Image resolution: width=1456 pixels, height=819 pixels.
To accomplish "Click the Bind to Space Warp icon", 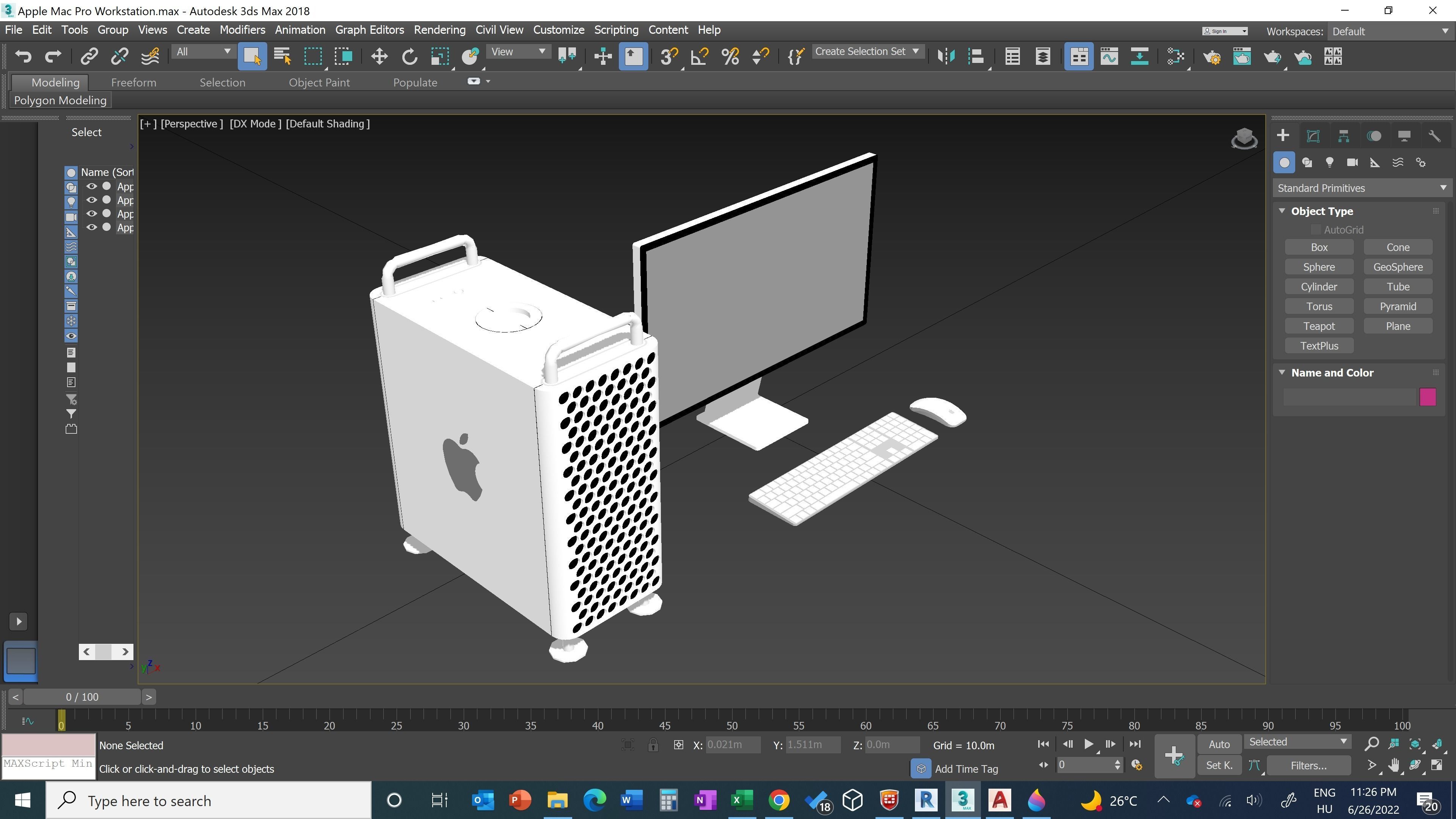I will 151,56.
